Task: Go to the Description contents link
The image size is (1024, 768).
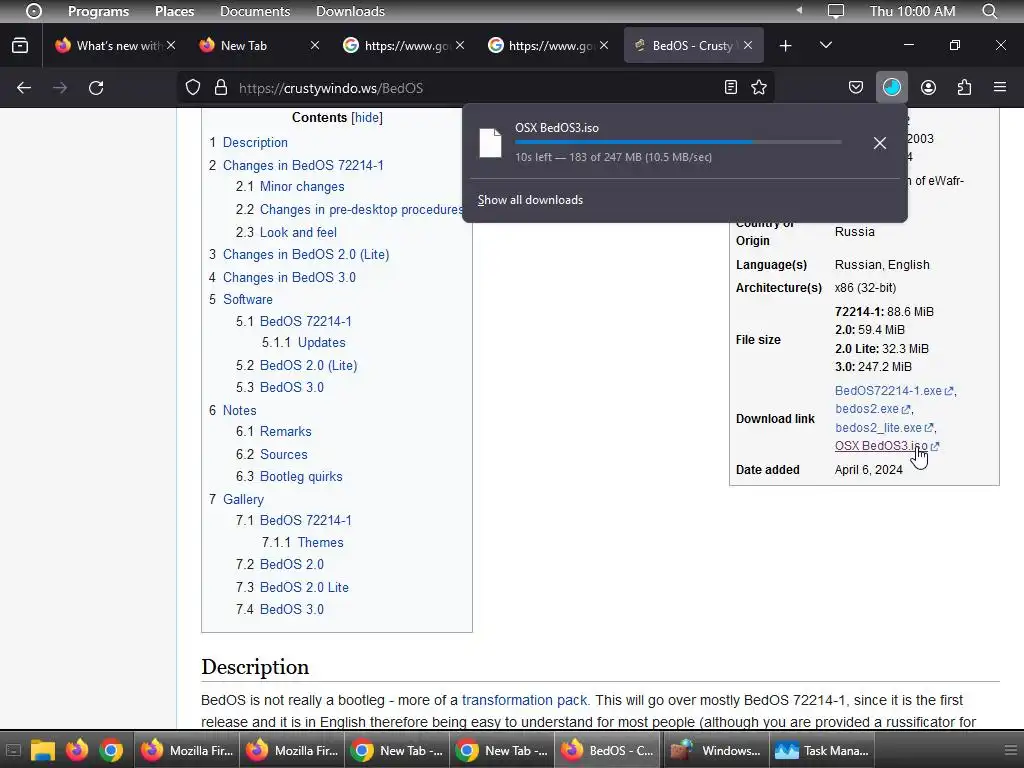Action: click(x=255, y=142)
